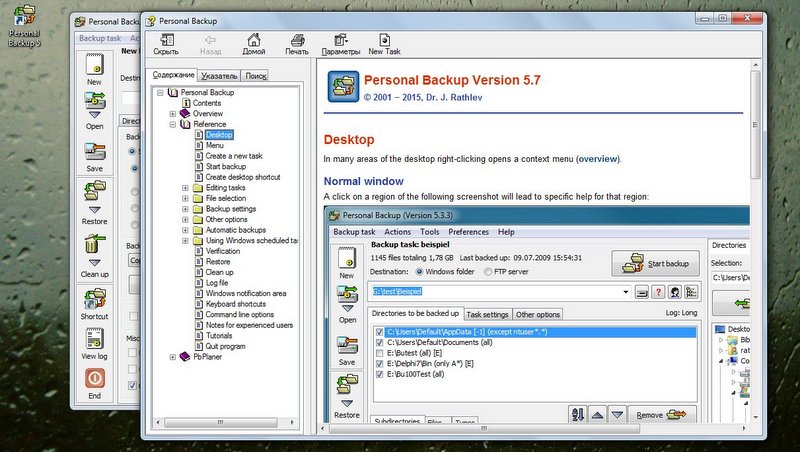Switch to the Содержание tab
Screen dimensions: 800x452
point(173,75)
